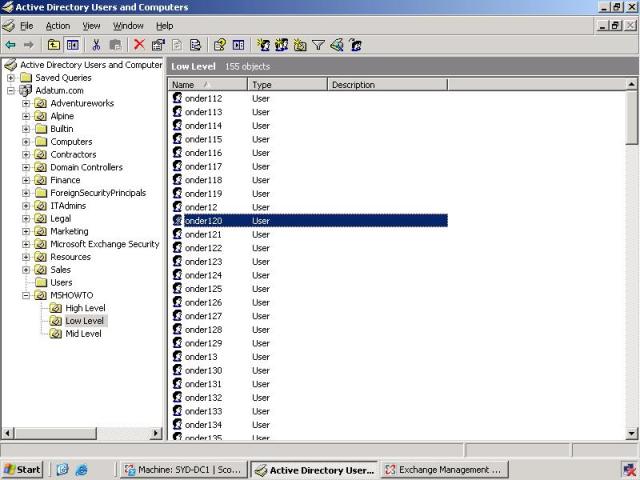This screenshot has height=480, width=640.
Task: Open the File menu
Action: click(x=27, y=26)
